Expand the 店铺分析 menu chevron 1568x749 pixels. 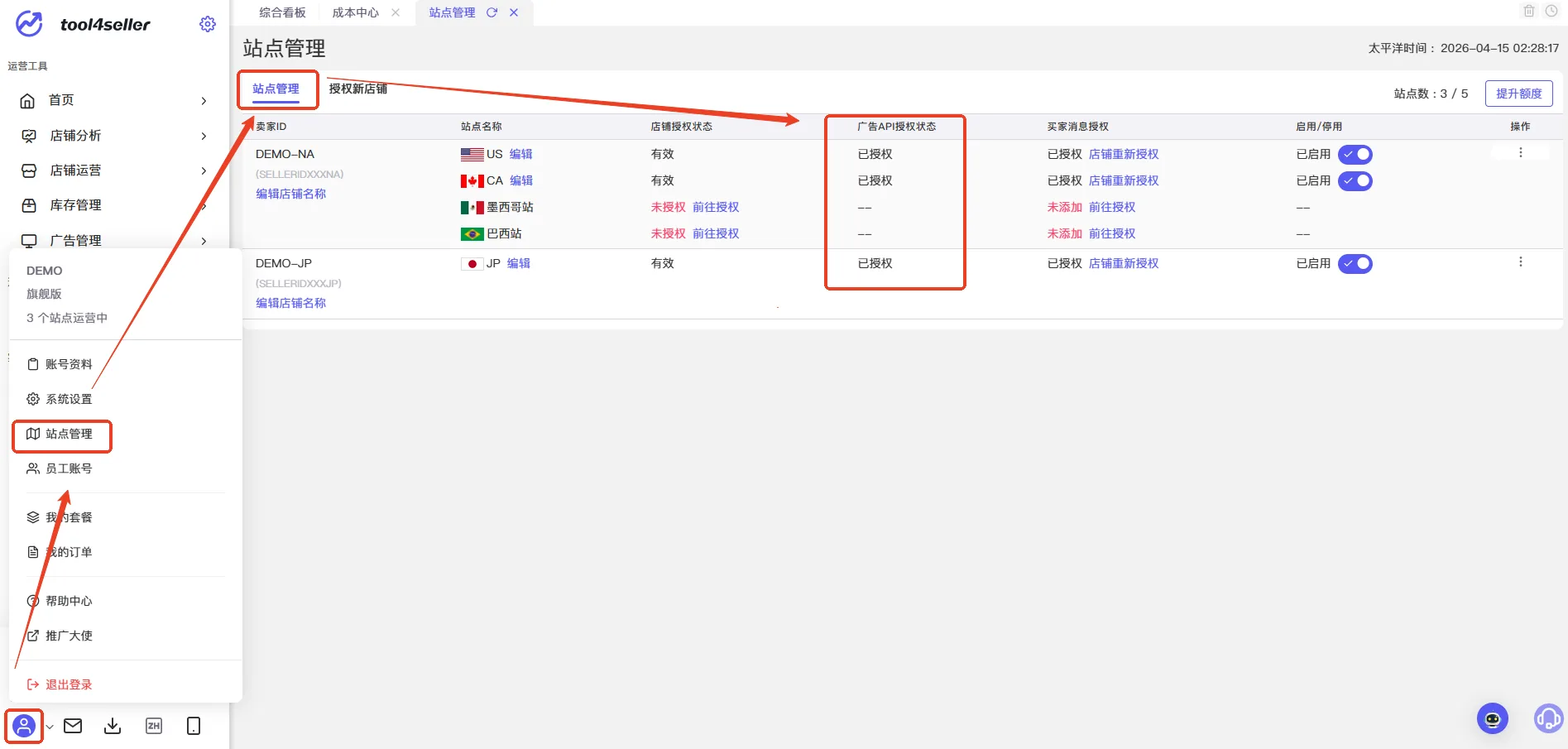[x=204, y=136]
